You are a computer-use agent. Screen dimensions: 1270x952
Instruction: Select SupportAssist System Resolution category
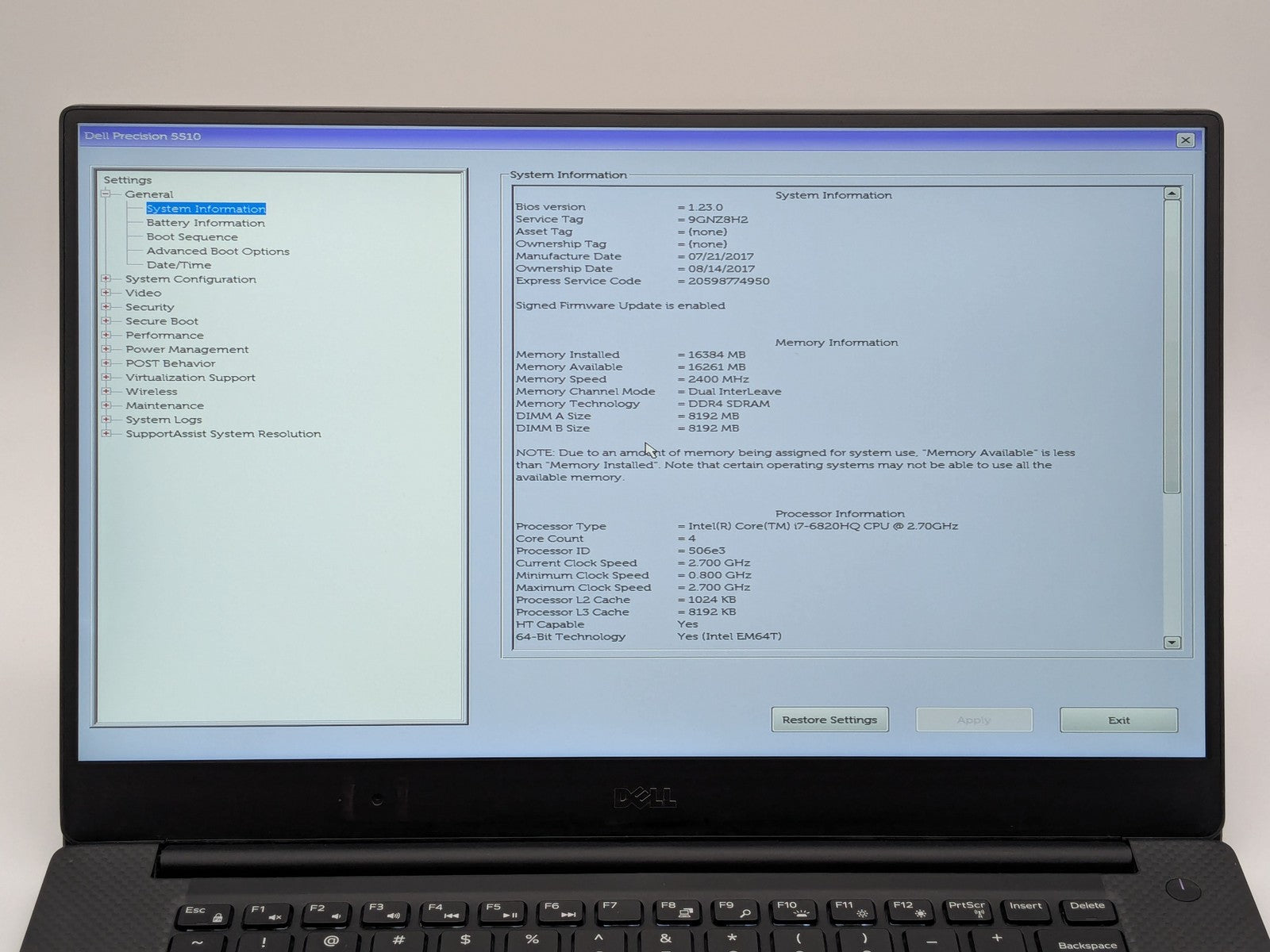223,434
